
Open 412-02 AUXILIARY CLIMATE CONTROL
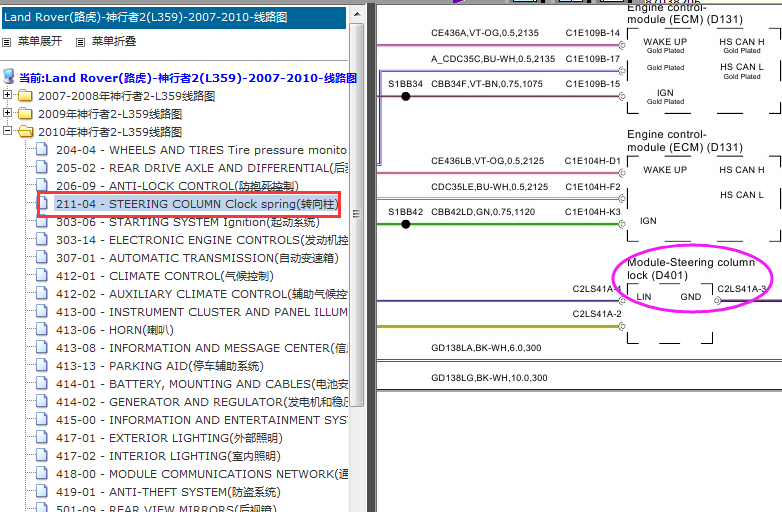201,294
